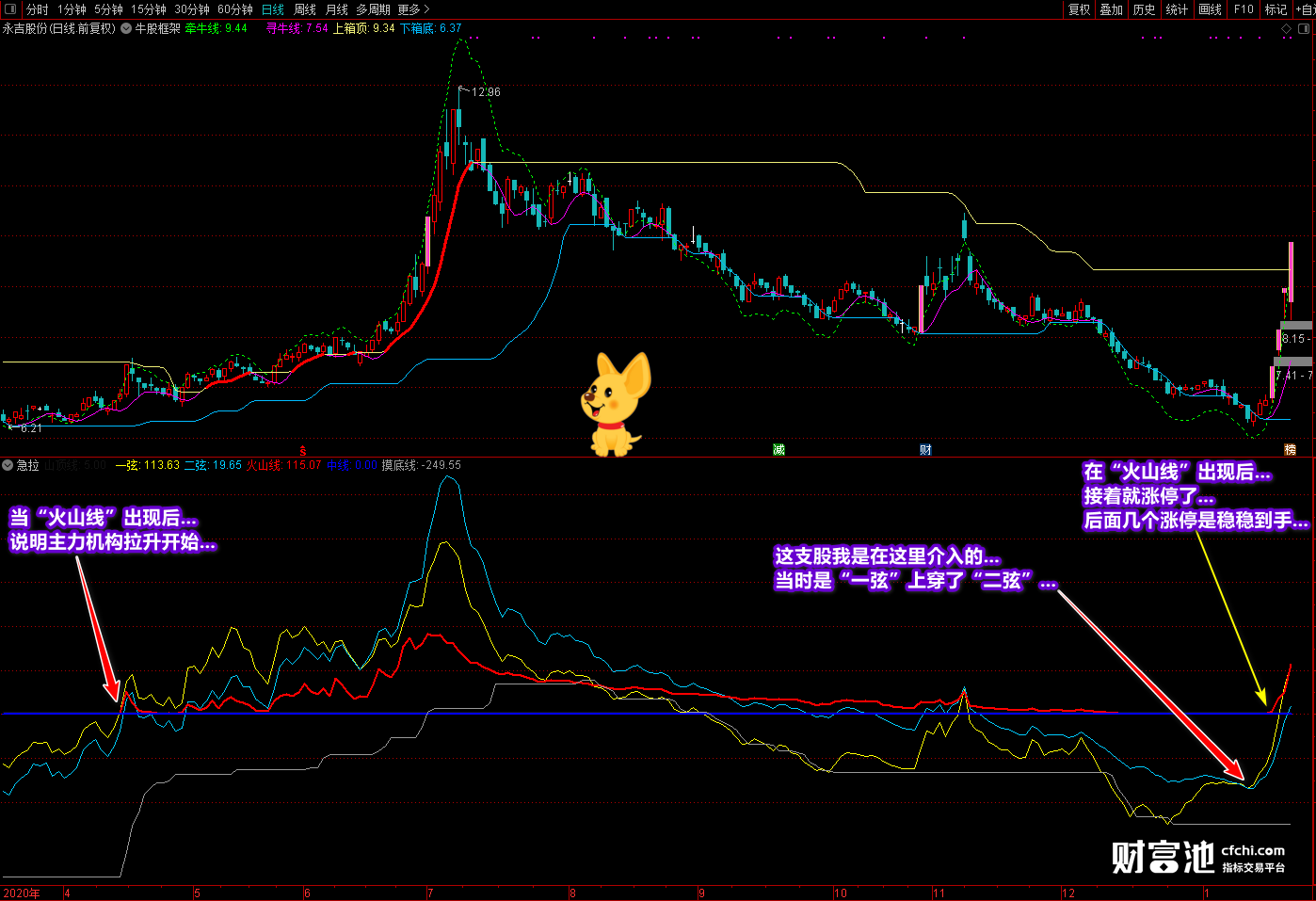Click the 标记 mark button
This screenshot has width=1316, height=901.
1276,9
